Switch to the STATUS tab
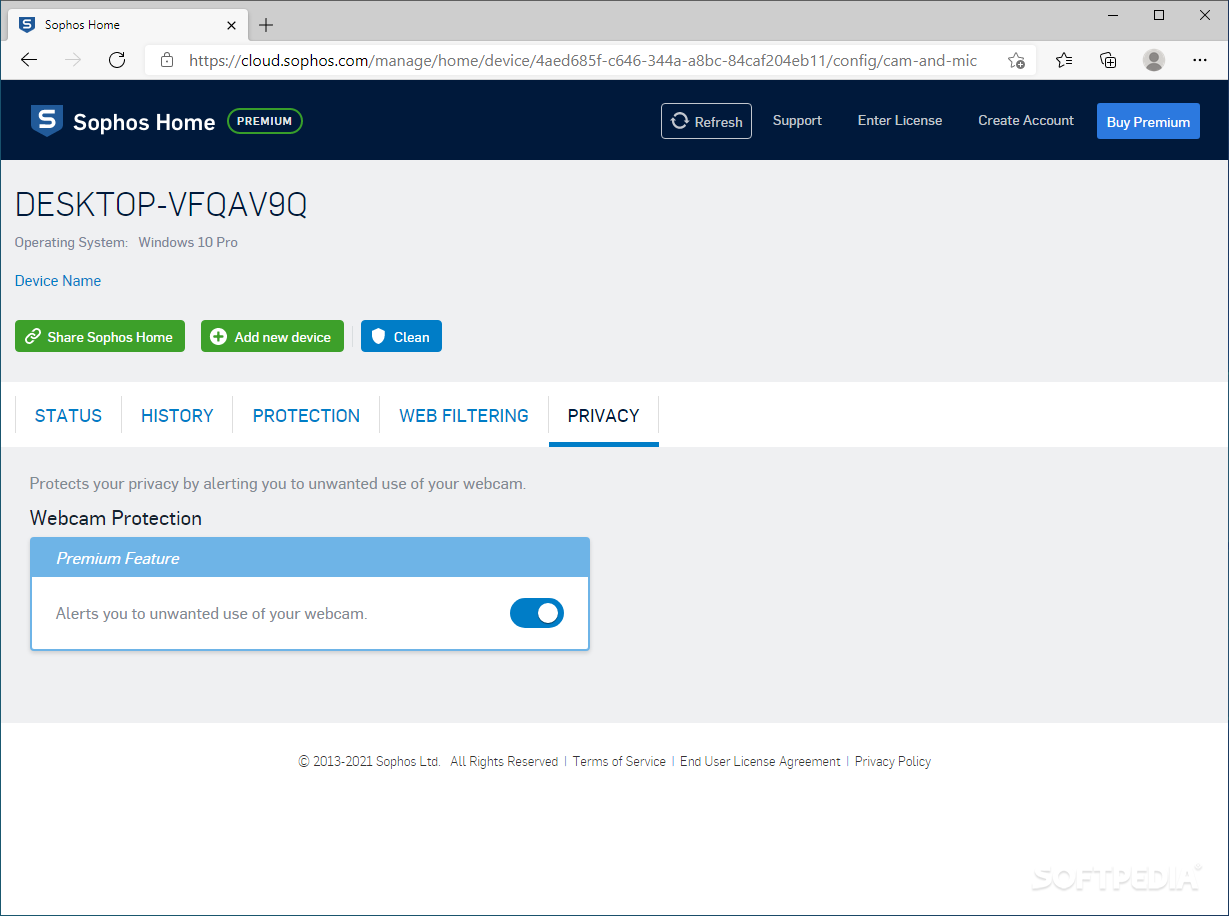This screenshot has width=1229, height=916. click(68, 416)
